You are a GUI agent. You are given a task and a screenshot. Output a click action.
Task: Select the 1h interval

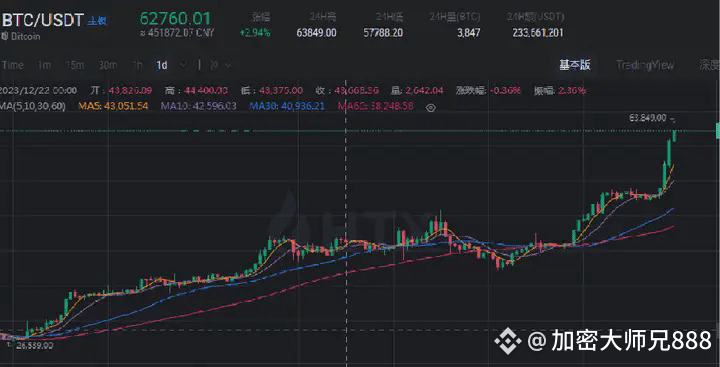click(137, 65)
